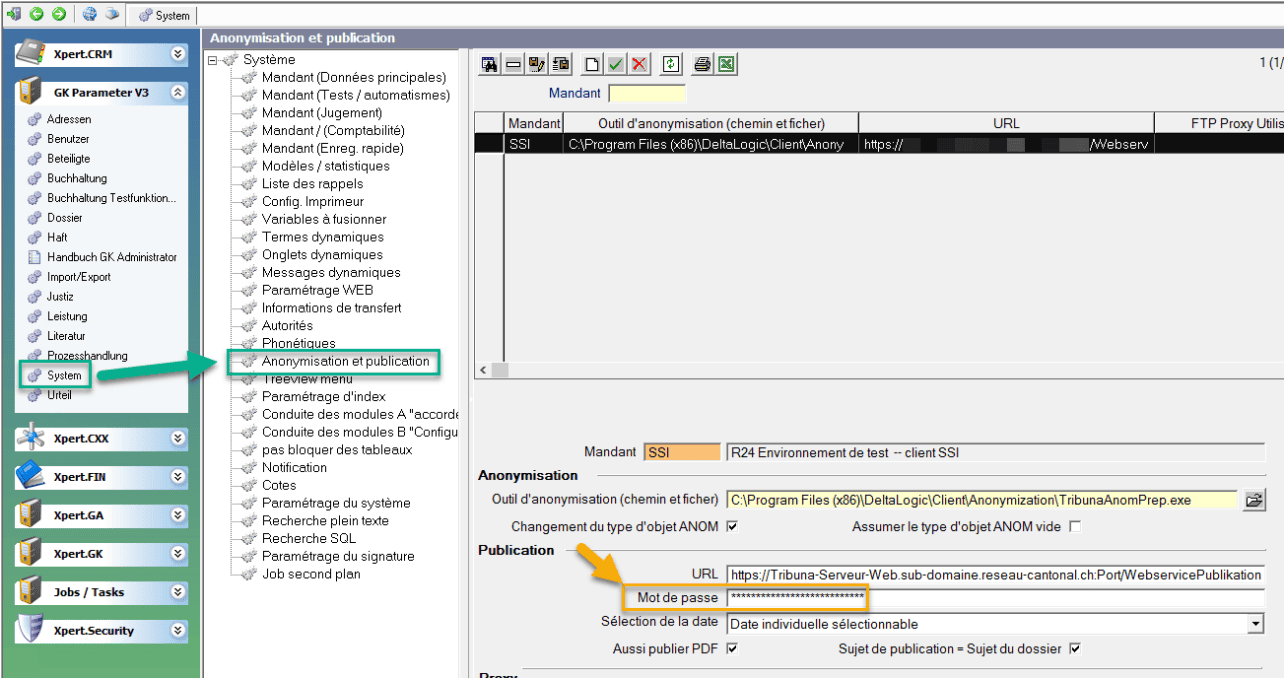Expand the Xpert.CXX section
This screenshot has height=679, width=1285.
pyautogui.click(x=178, y=438)
